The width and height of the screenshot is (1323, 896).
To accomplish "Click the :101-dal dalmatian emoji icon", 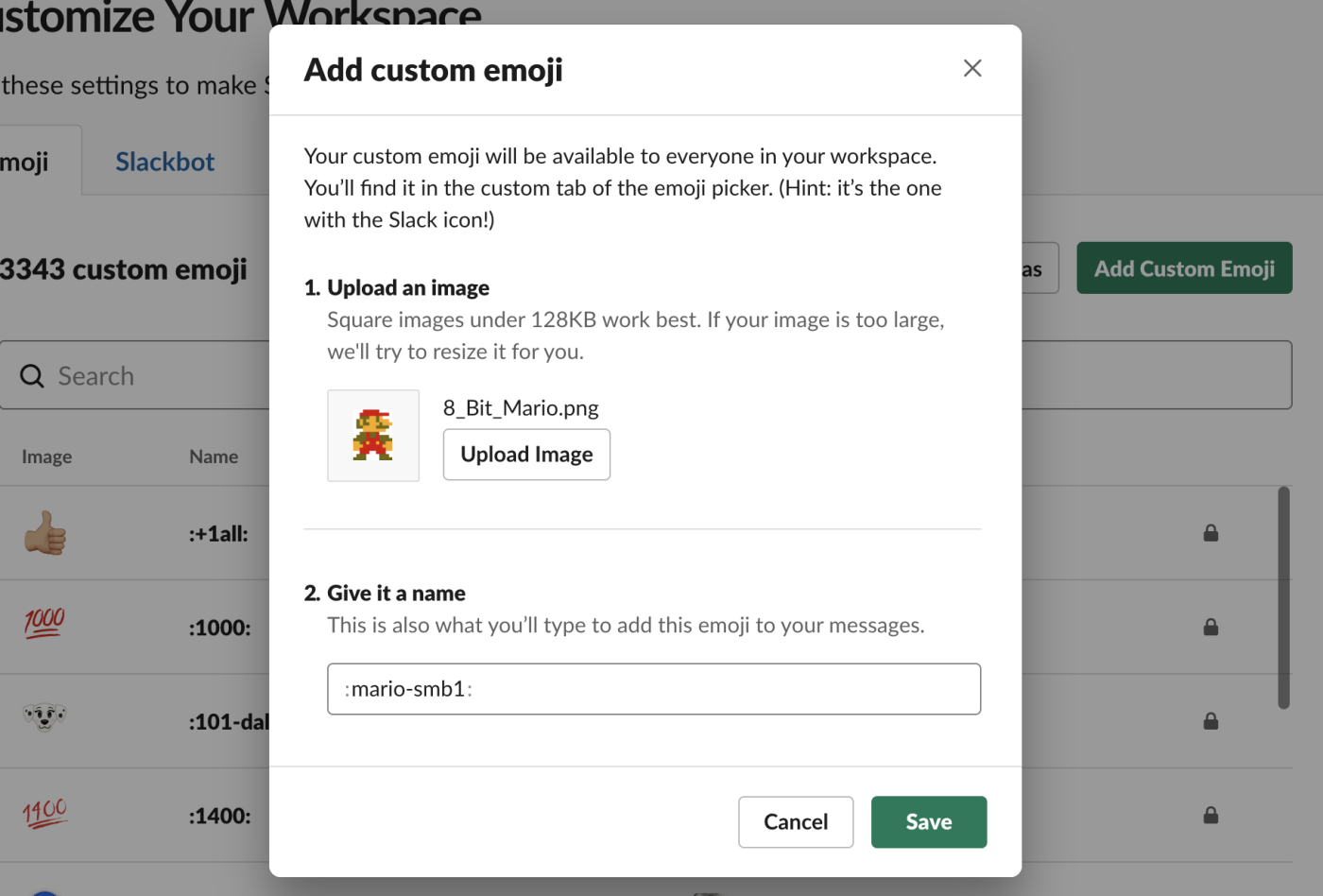I will coord(43,718).
